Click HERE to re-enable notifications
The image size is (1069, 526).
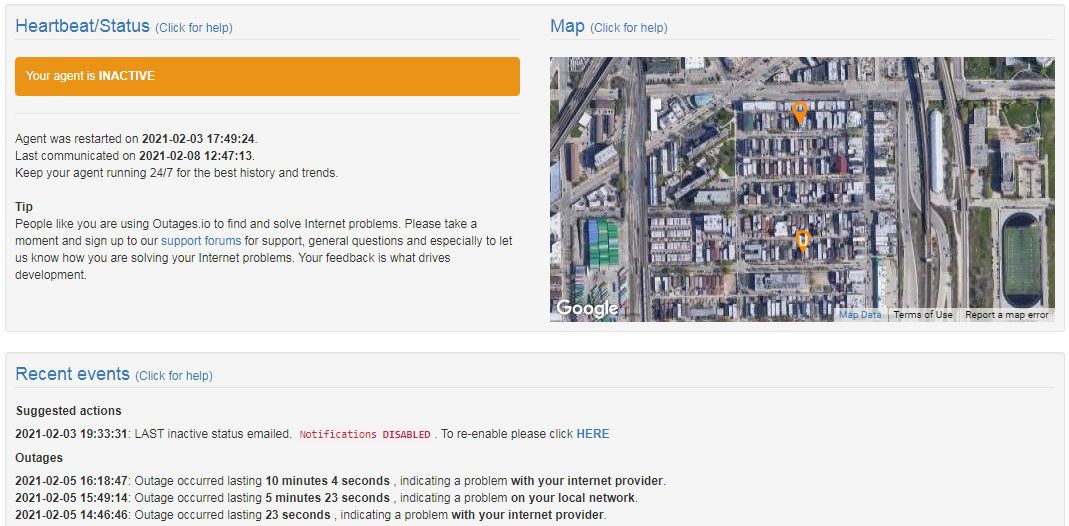point(592,434)
